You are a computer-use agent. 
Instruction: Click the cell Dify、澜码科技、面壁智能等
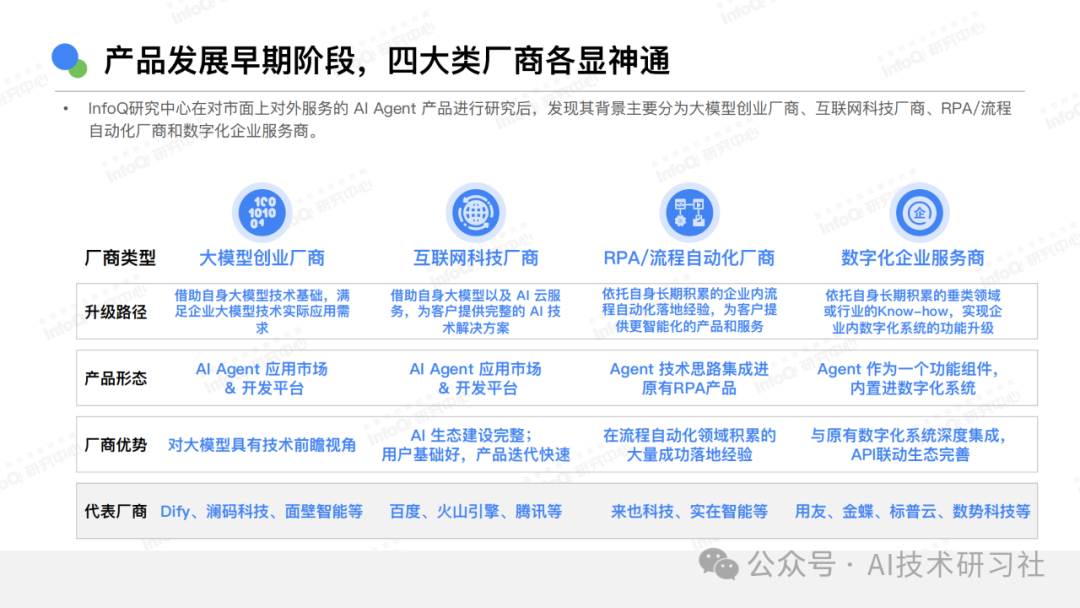click(262, 512)
